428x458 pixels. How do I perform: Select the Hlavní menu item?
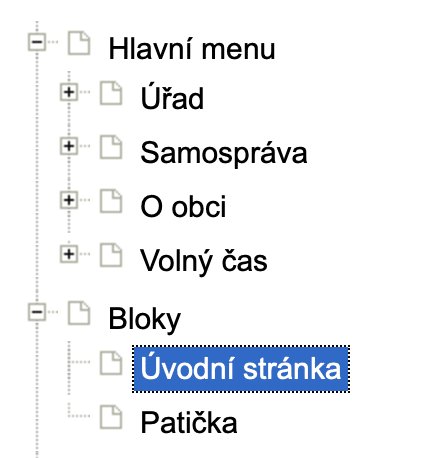point(192,49)
